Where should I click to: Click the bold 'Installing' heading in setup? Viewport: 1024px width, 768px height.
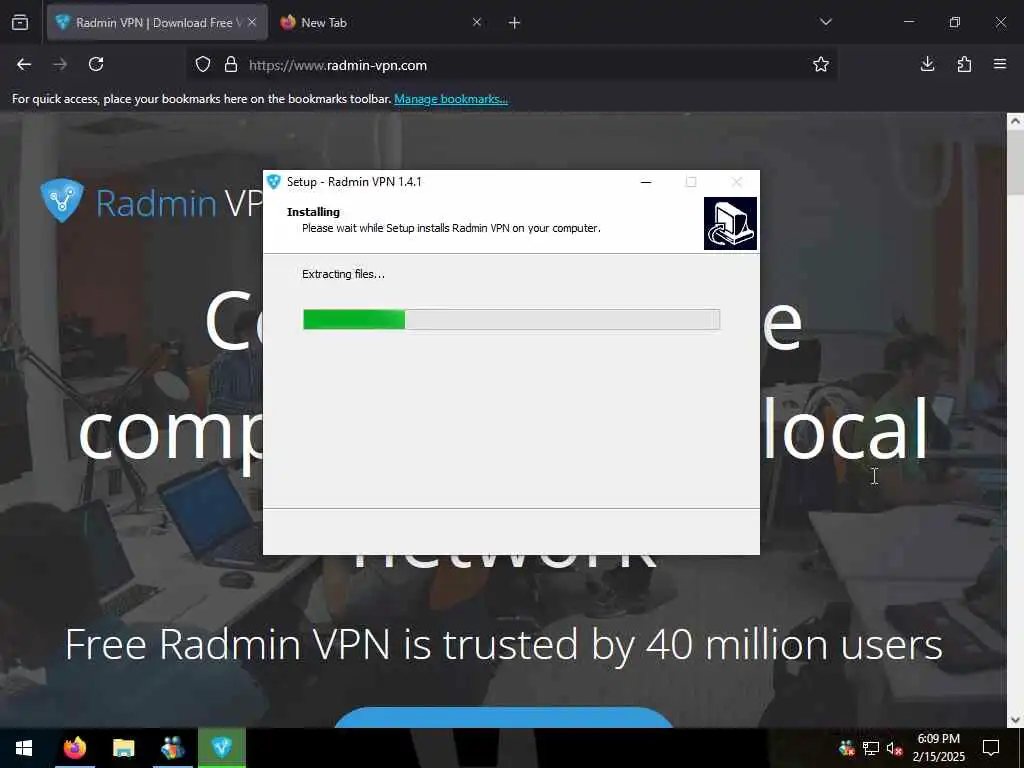point(313,212)
